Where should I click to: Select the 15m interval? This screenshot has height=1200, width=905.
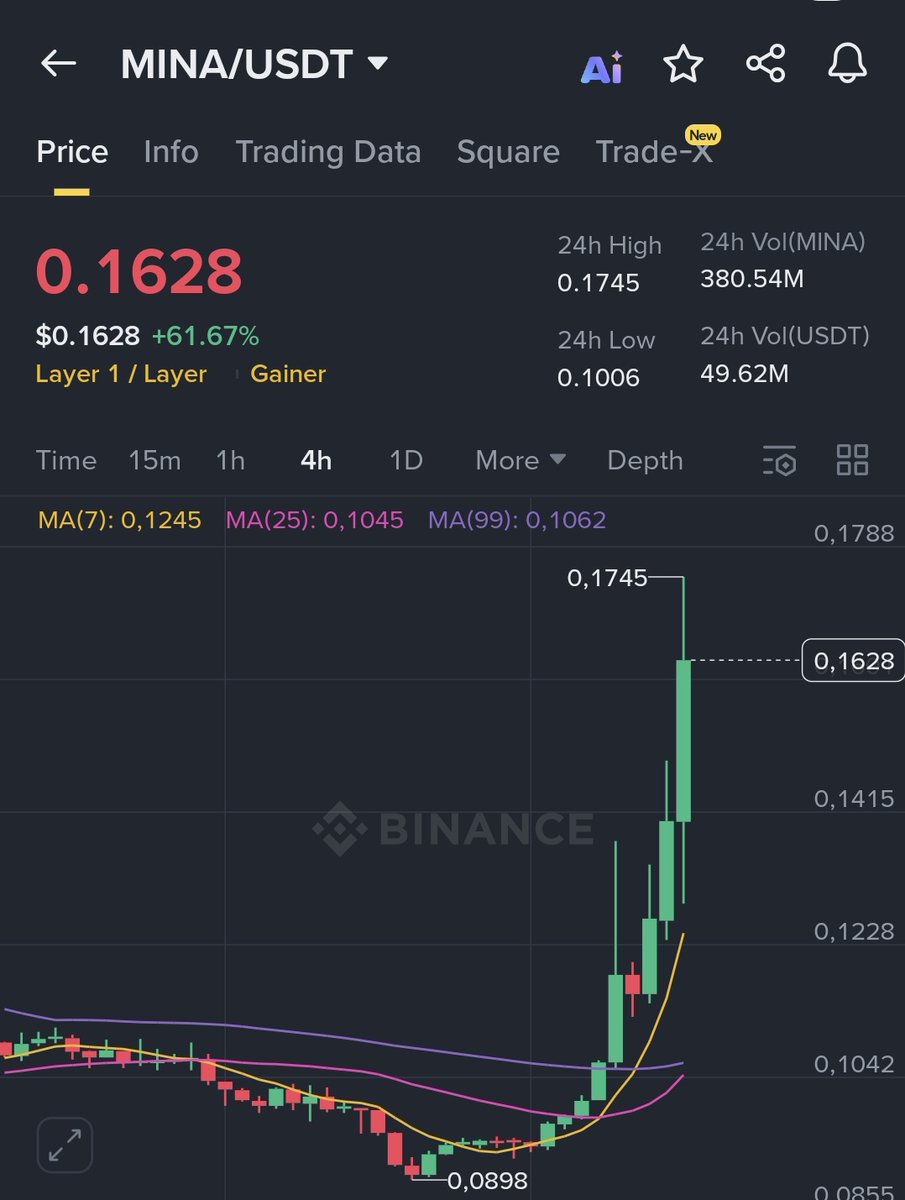155,460
